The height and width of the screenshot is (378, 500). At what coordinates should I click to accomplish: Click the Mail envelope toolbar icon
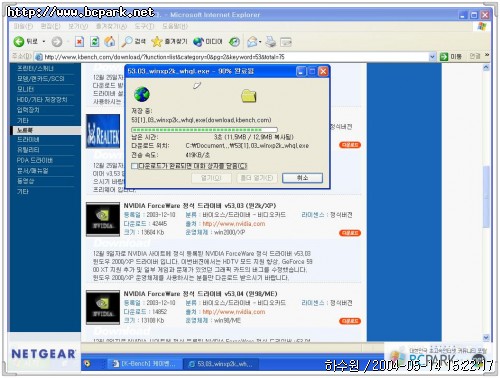click(x=252, y=42)
